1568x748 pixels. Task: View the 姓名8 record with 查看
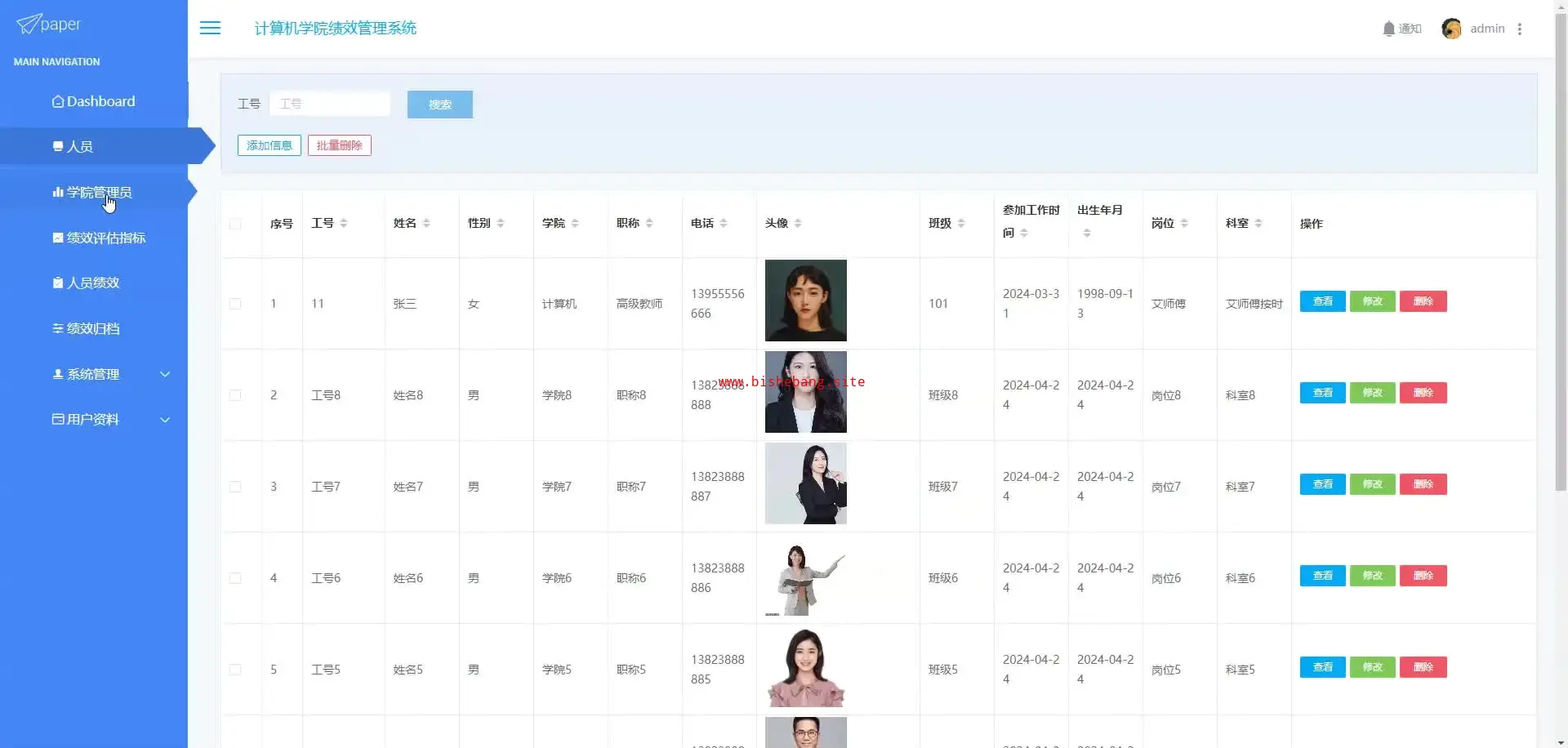click(x=1323, y=393)
